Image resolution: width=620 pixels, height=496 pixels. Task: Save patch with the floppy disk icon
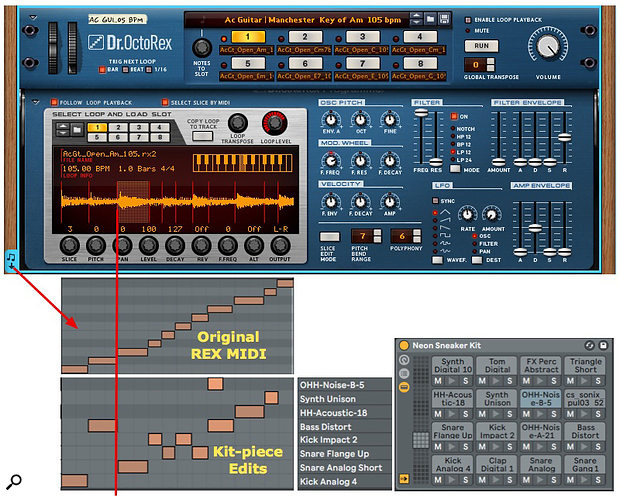point(444,19)
